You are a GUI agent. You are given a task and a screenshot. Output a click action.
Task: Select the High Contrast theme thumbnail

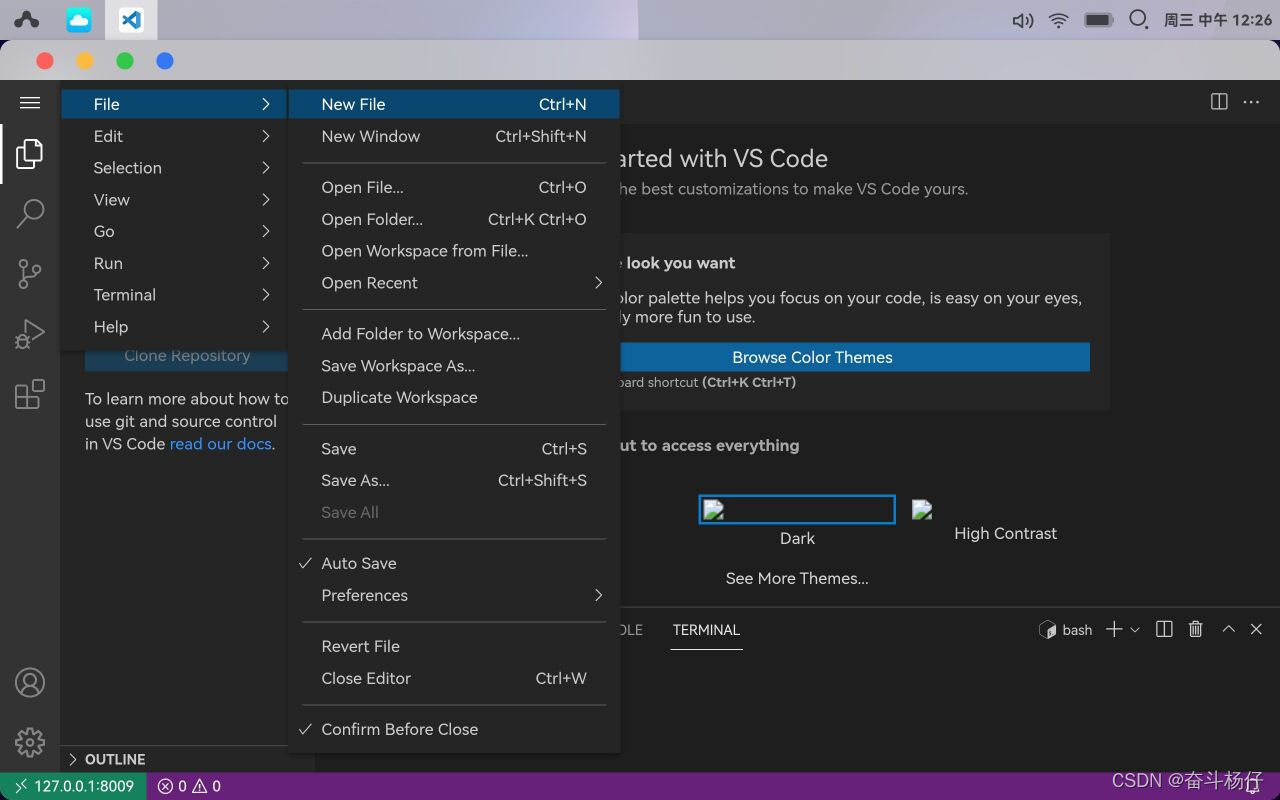(x=922, y=510)
